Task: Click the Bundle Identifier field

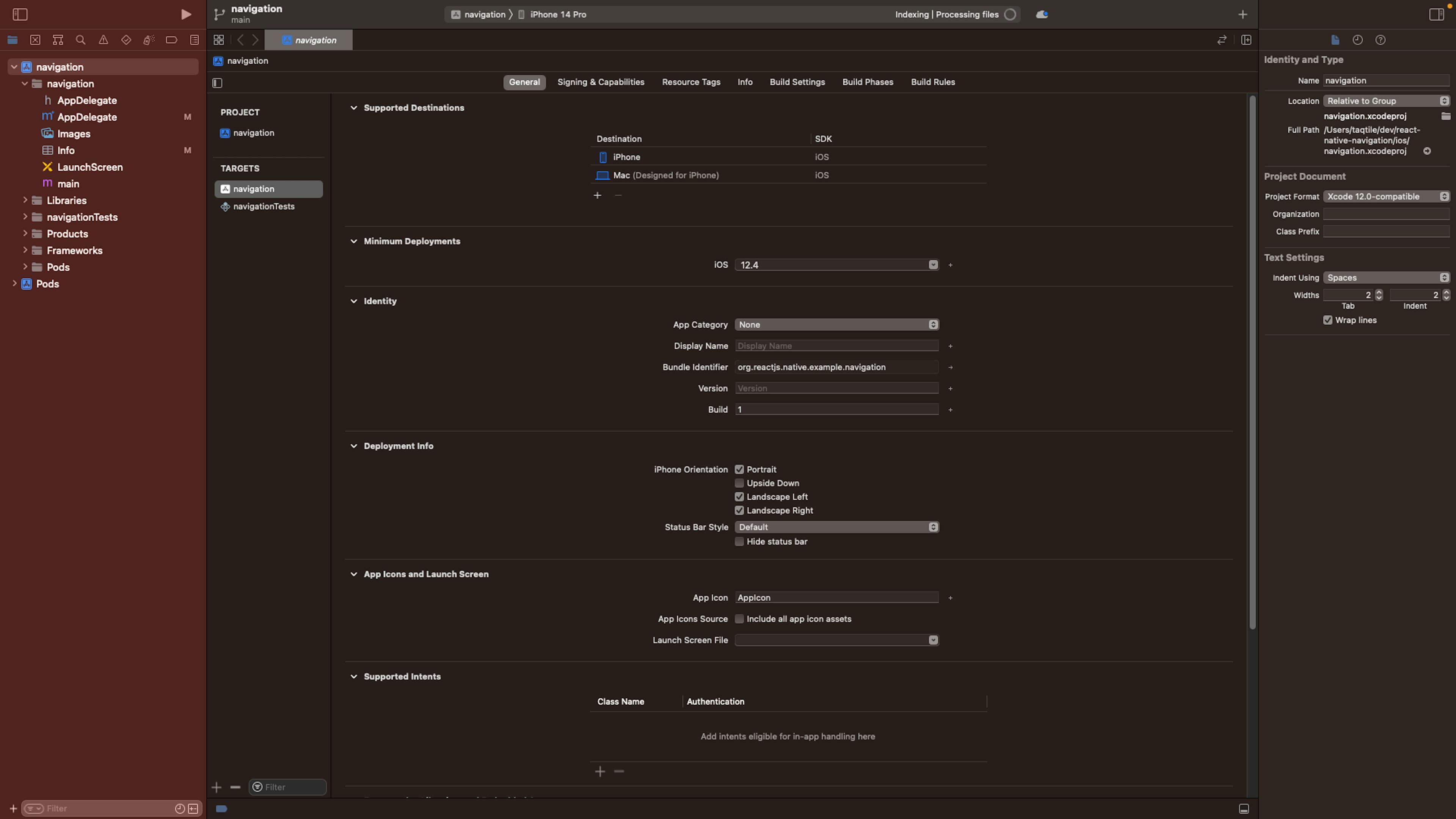Action: pos(836,367)
